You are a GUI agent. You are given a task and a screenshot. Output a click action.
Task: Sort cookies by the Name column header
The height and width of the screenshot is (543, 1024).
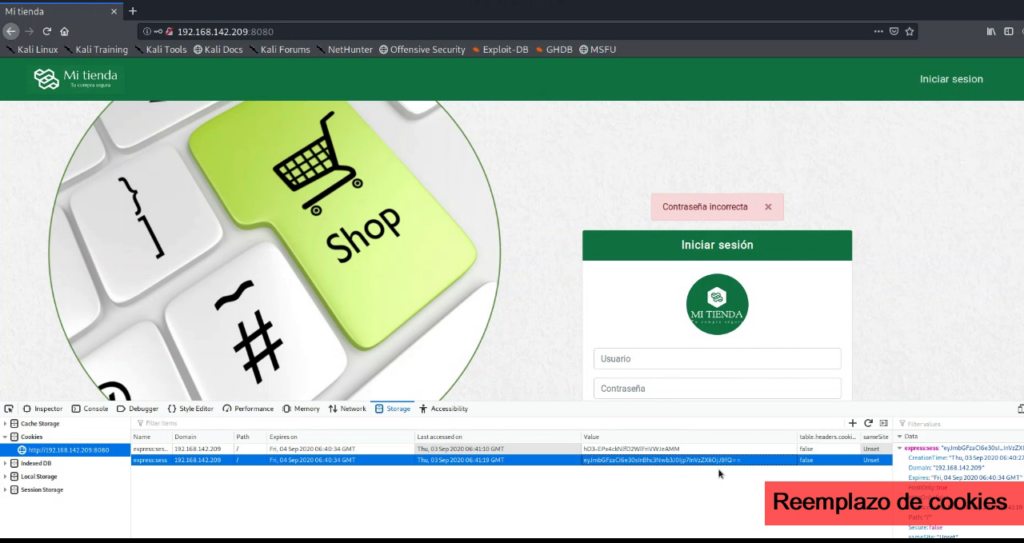tap(152, 436)
